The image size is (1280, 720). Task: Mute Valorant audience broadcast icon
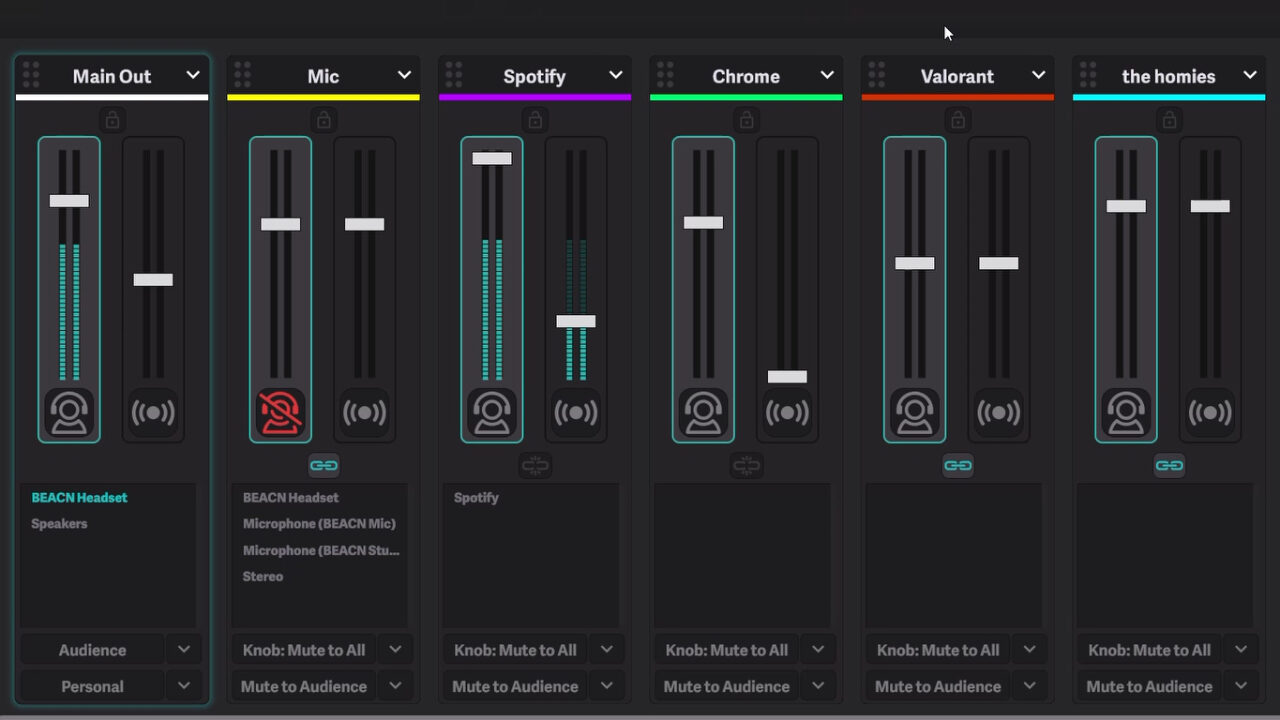tap(999, 412)
